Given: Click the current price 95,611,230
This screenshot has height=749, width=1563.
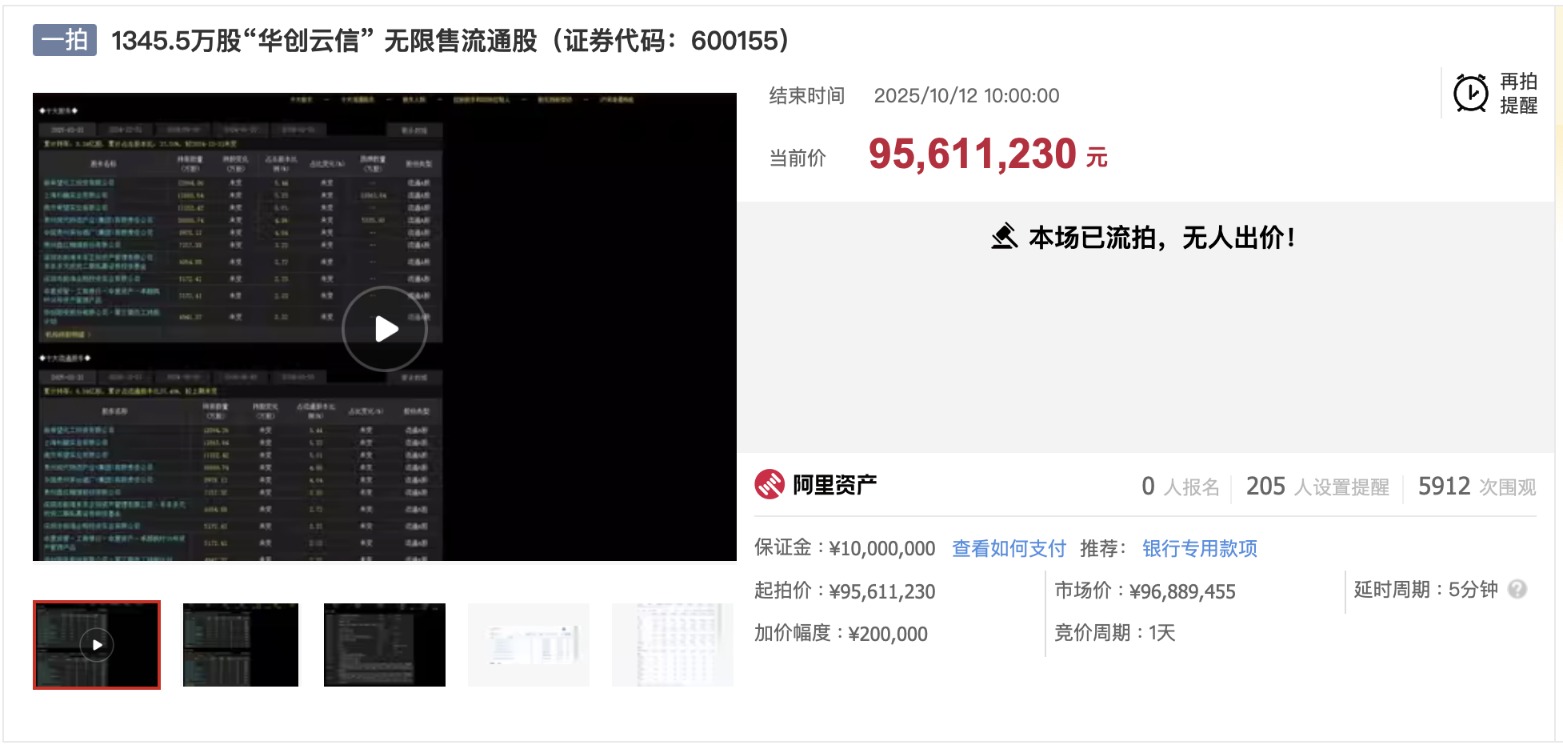Looking at the screenshot, I should click(x=972, y=154).
